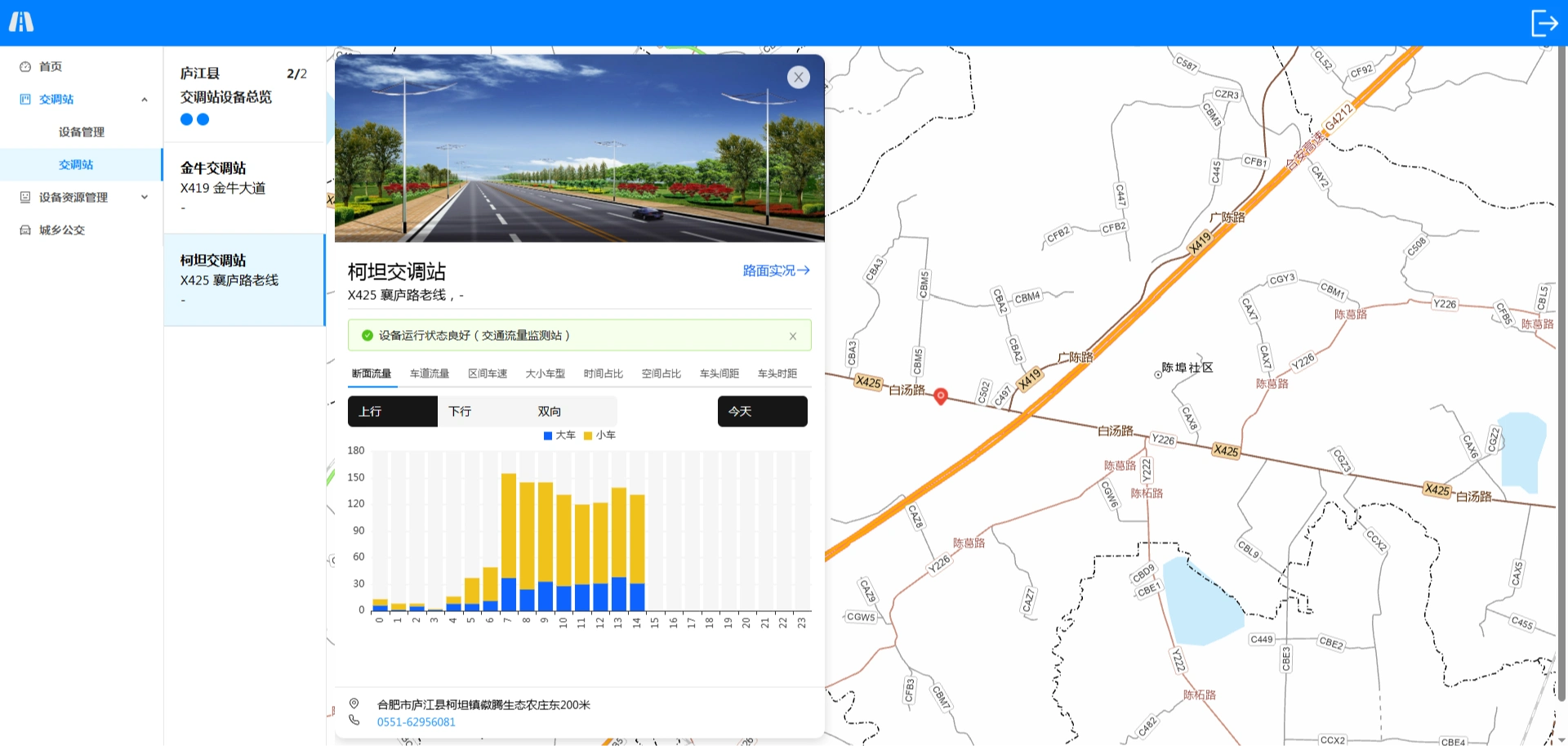Image resolution: width=1568 pixels, height=746 pixels.
Task: Open 首页 from the sidebar
Action: tap(51, 67)
